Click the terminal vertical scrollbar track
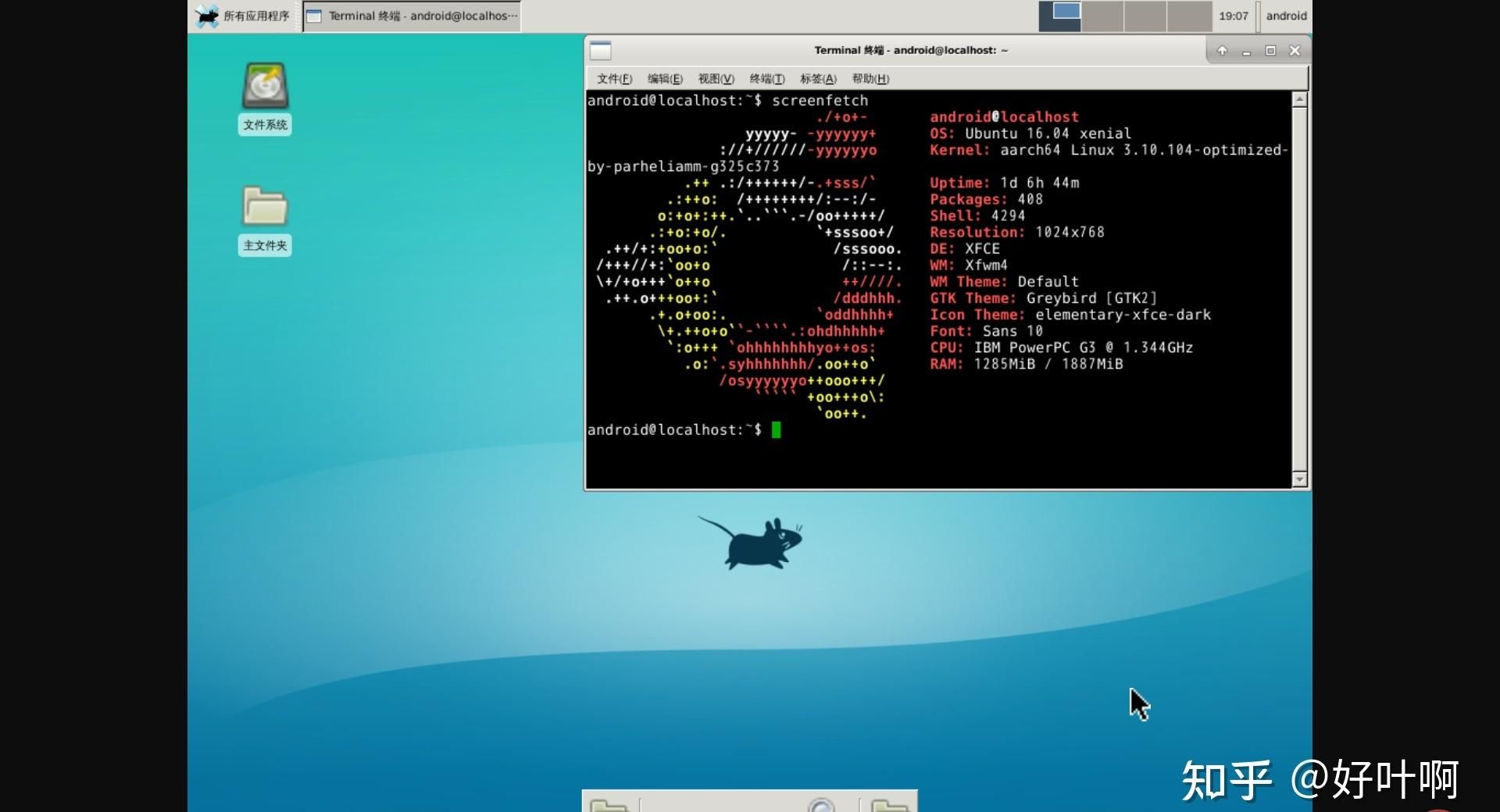1500x812 pixels. [1300, 289]
